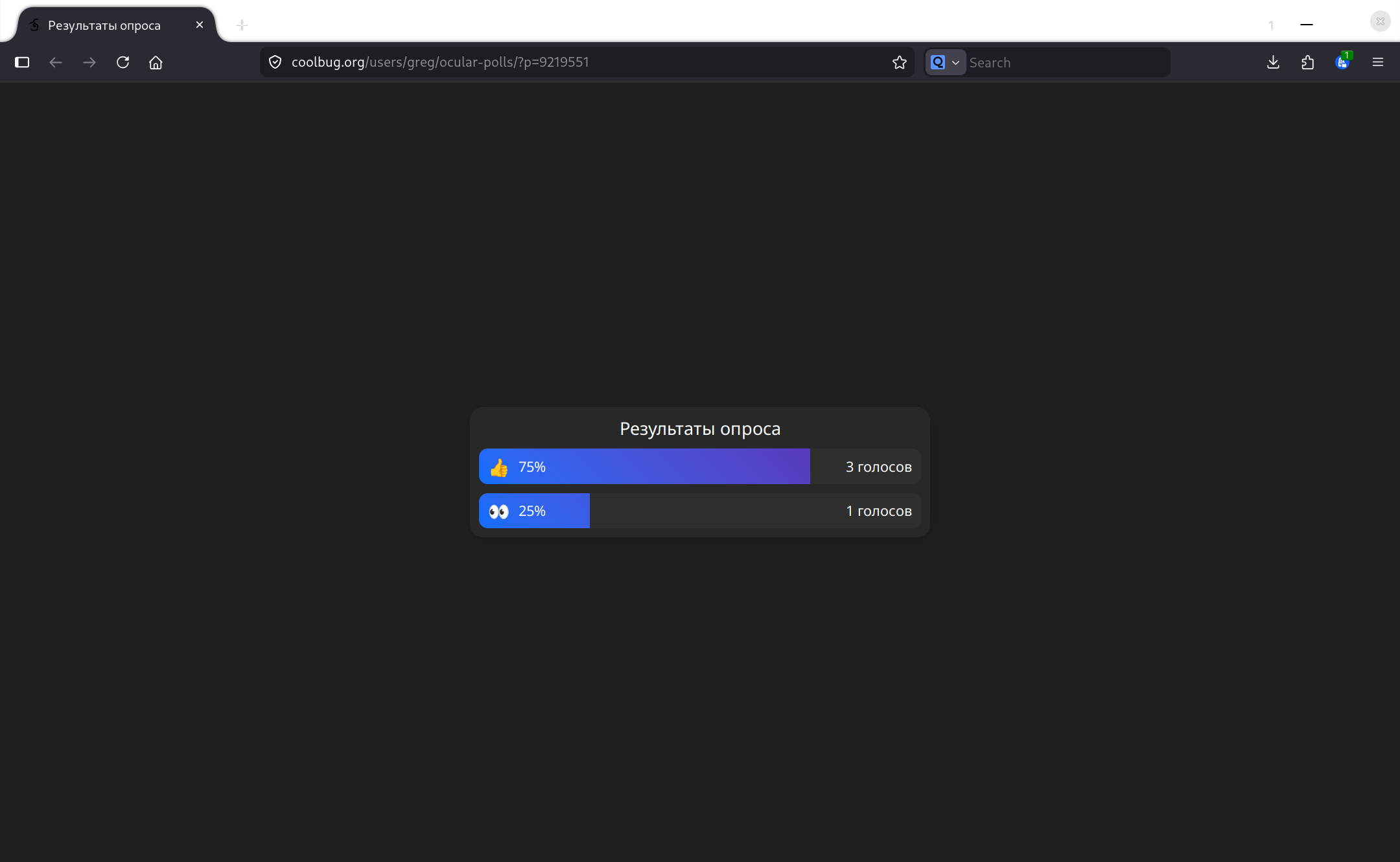Toggle the sidebar panel icon
The image size is (1400, 862).
[x=22, y=62]
